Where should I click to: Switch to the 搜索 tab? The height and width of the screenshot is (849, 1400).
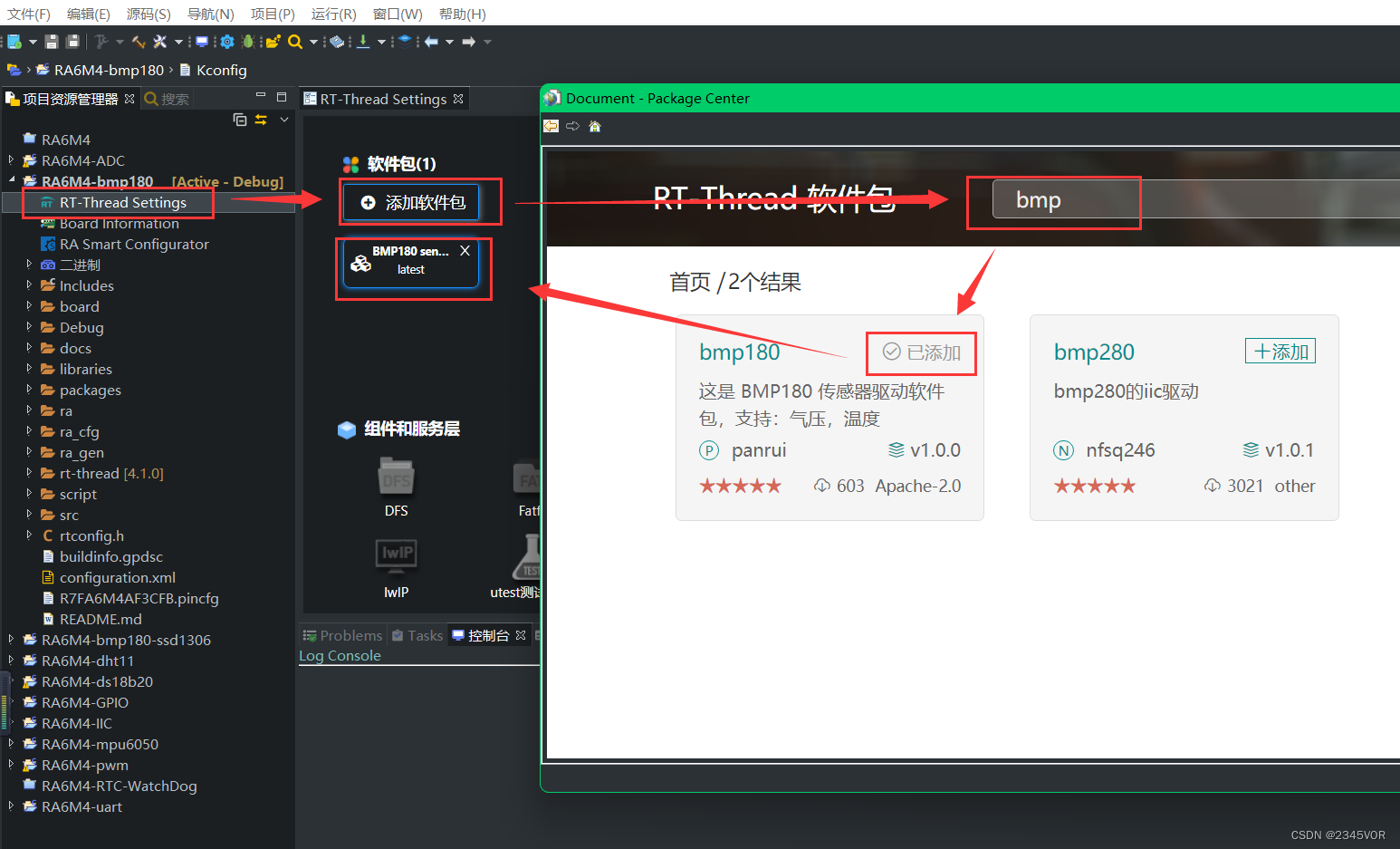coord(167,99)
